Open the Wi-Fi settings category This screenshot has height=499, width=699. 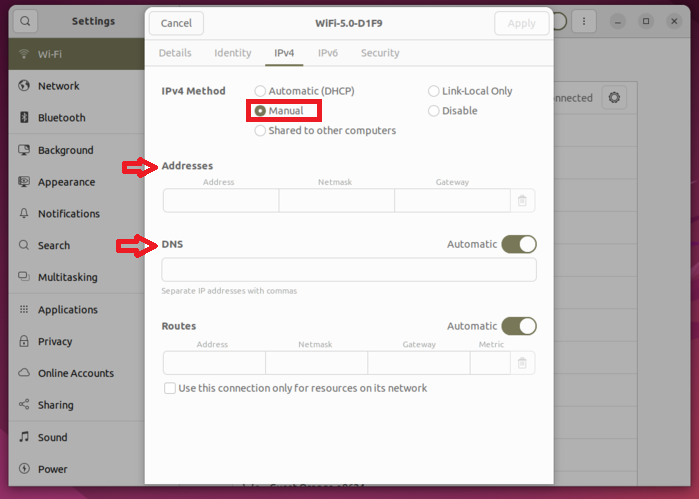click(76, 54)
